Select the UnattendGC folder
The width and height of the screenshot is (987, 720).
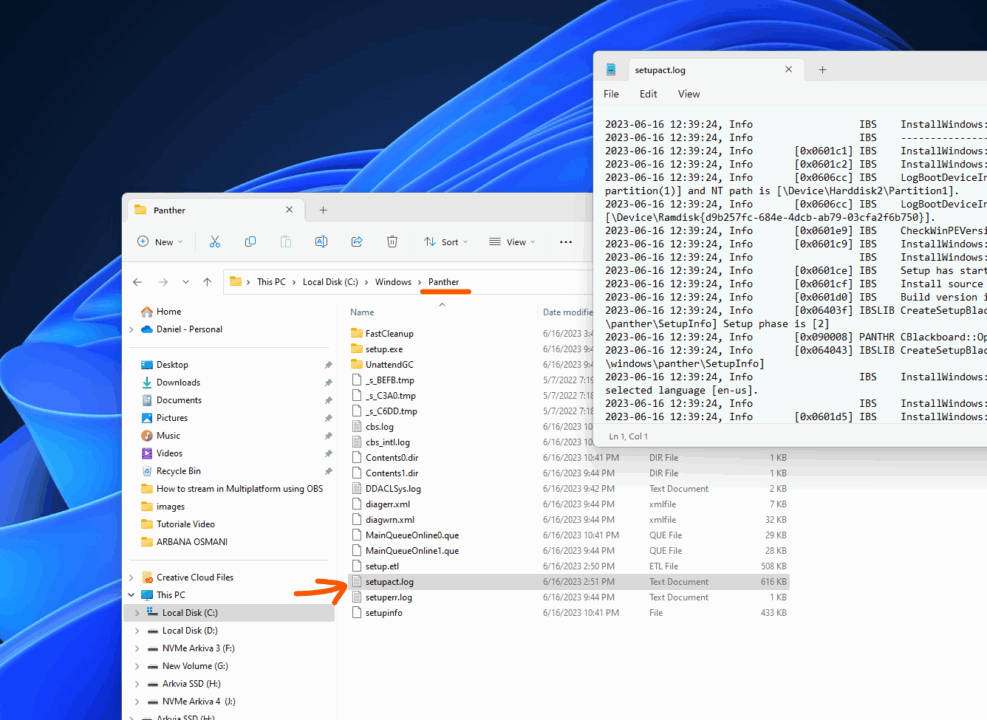click(x=389, y=364)
